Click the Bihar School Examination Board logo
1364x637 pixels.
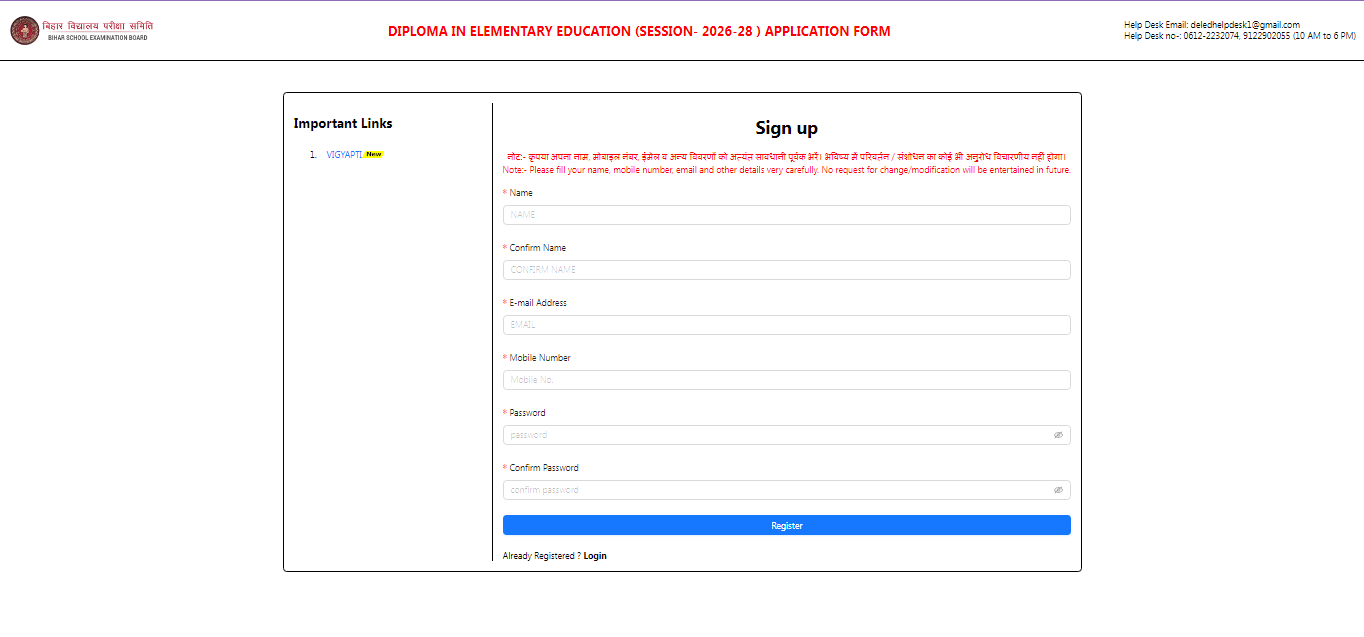pyautogui.click(x=26, y=30)
